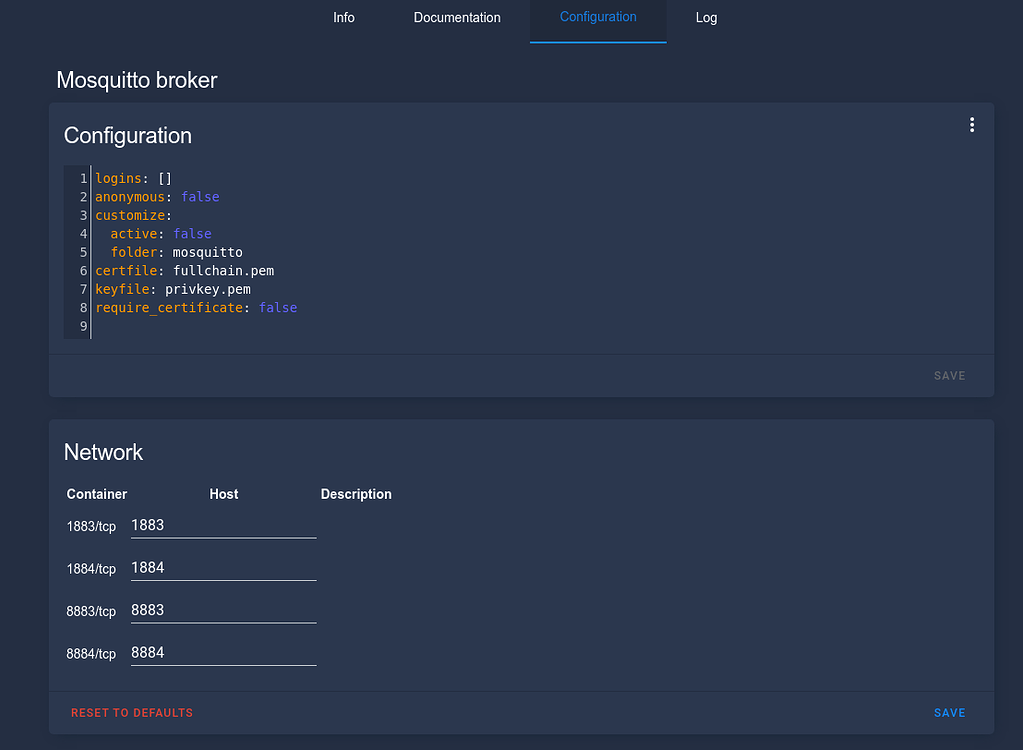
Task: Click the 'Container' column header
Action: point(97,494)
